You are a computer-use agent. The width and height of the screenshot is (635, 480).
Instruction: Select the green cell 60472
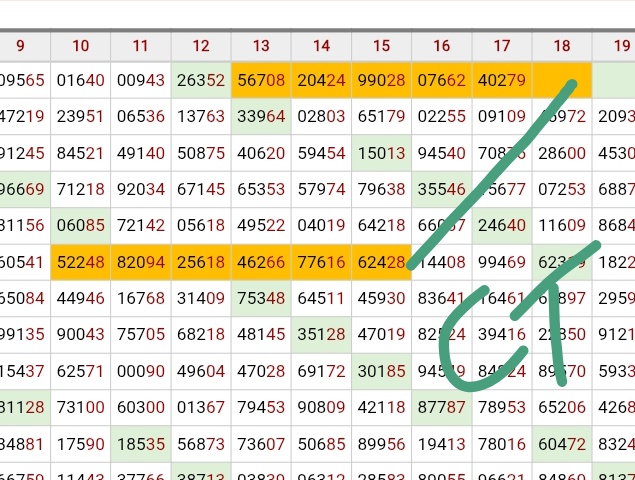(562, 443)
